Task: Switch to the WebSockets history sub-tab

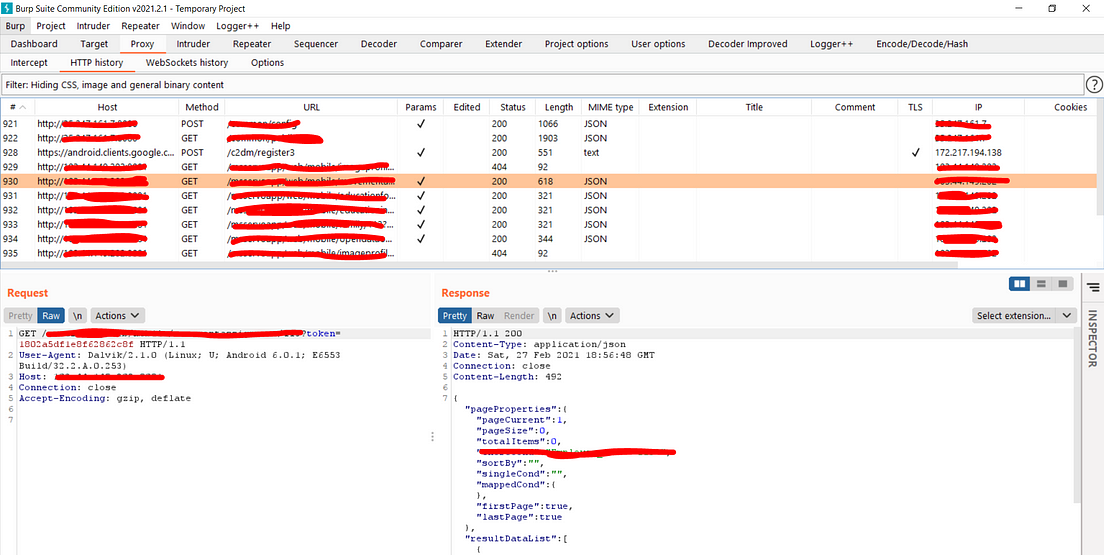Action: tap(187, 63)
